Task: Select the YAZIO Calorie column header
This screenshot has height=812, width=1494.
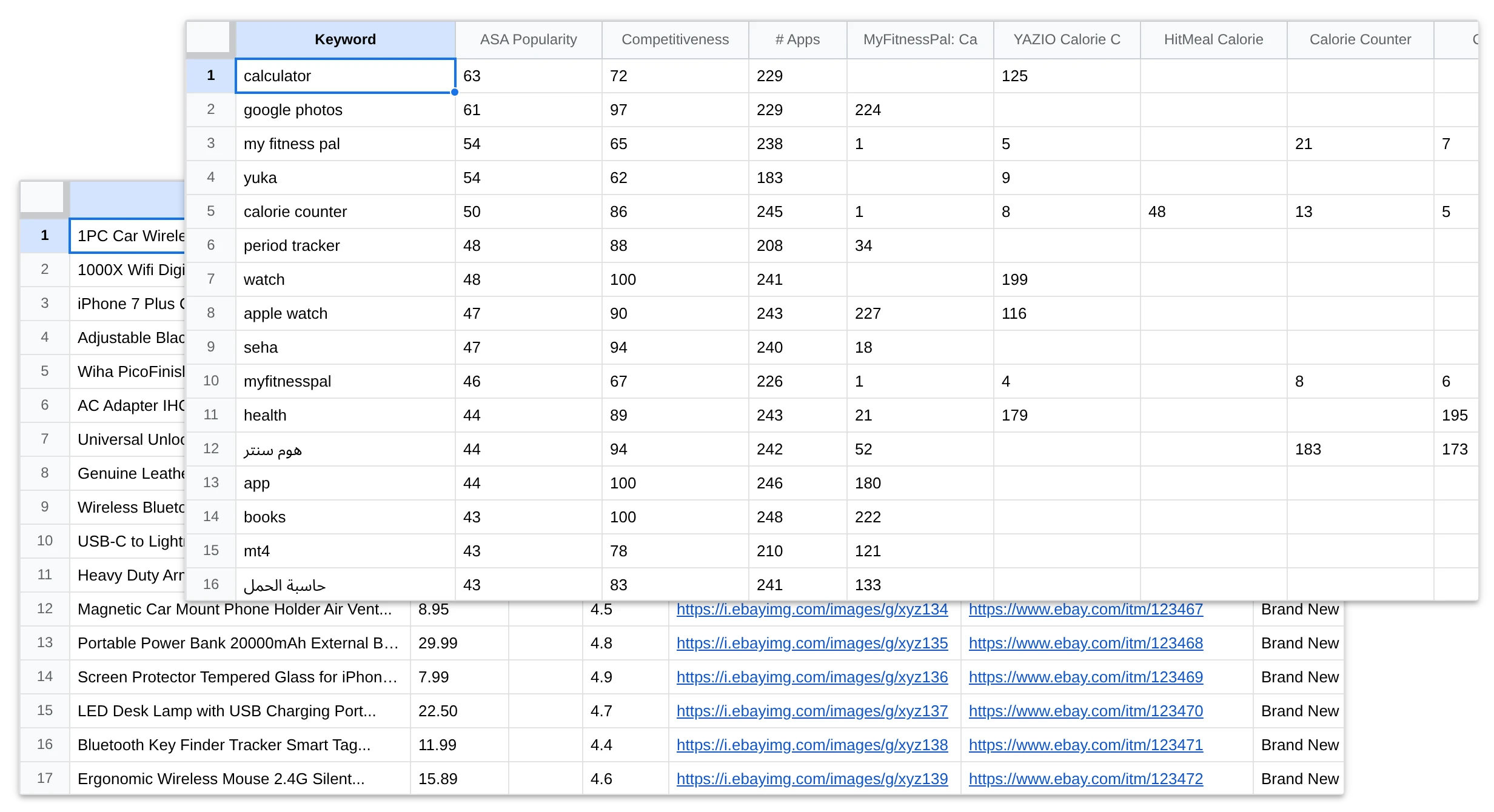Action: [x=1067, y=39]
